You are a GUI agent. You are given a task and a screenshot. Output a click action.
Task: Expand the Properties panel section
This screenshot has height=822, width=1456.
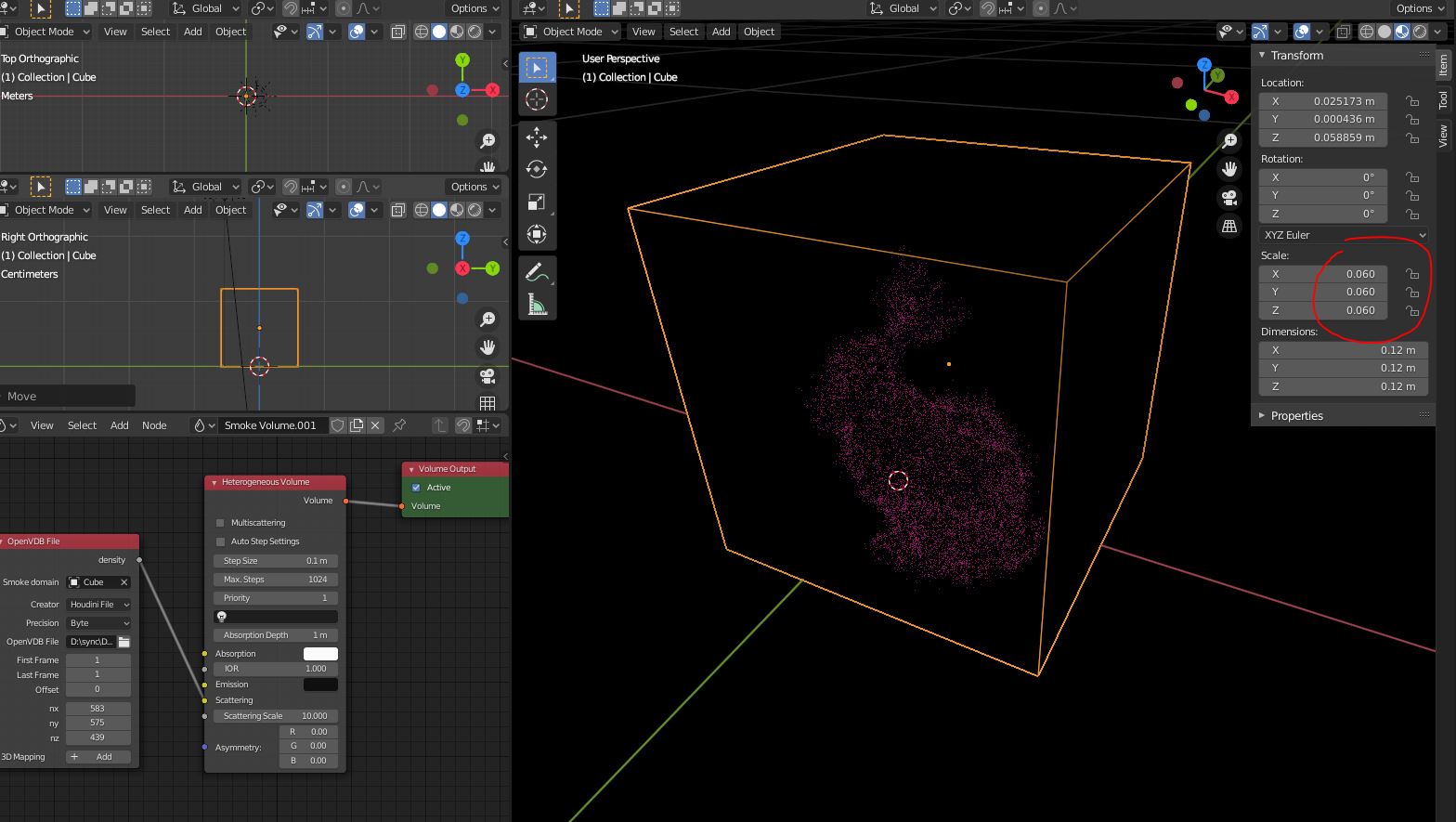(1296, 415)
